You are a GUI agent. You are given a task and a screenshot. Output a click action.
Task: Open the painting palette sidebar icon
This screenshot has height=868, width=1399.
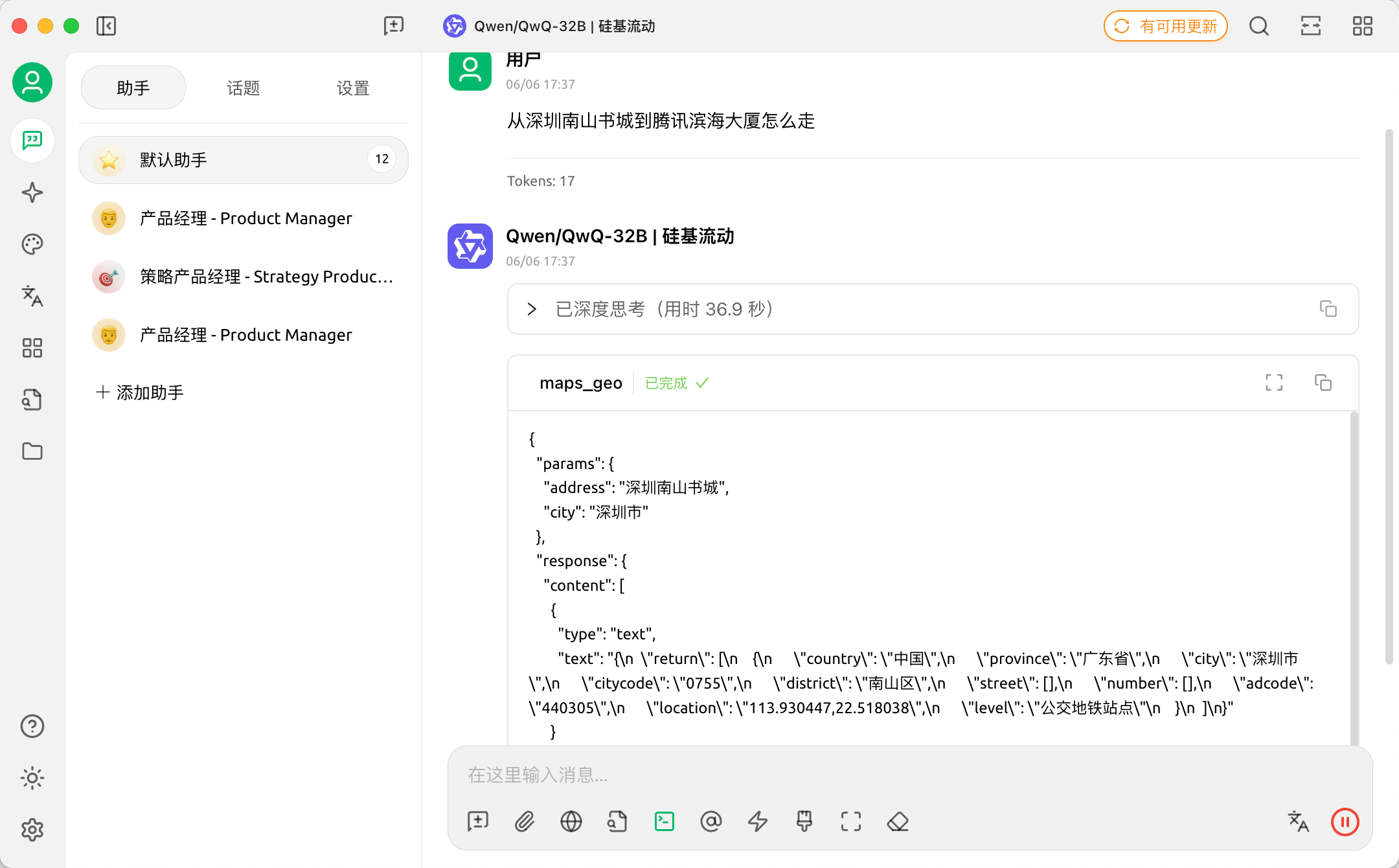click(32, 244)
